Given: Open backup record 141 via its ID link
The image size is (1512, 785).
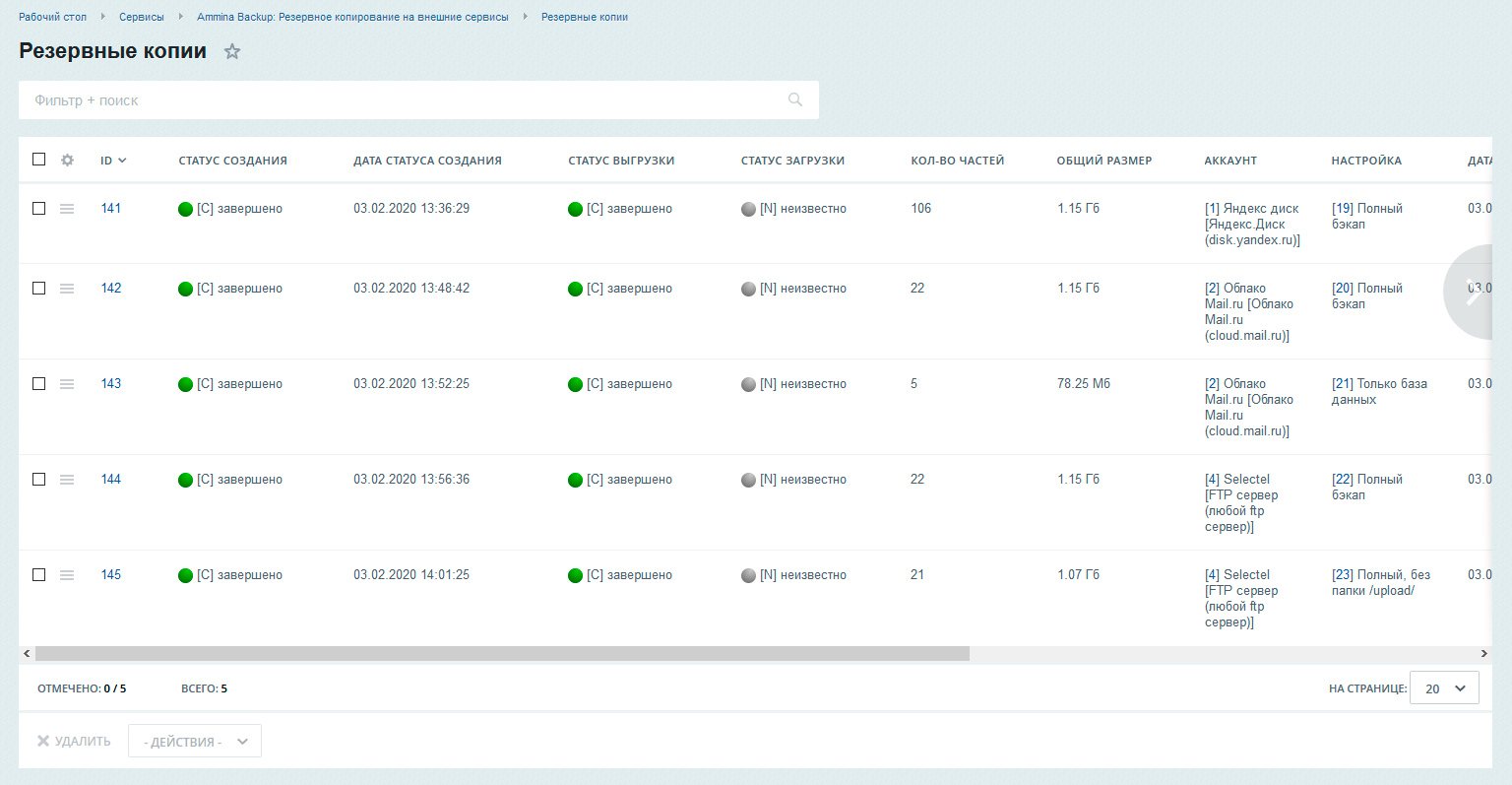Looking at the screenshot, I should [x=110, y=208].
